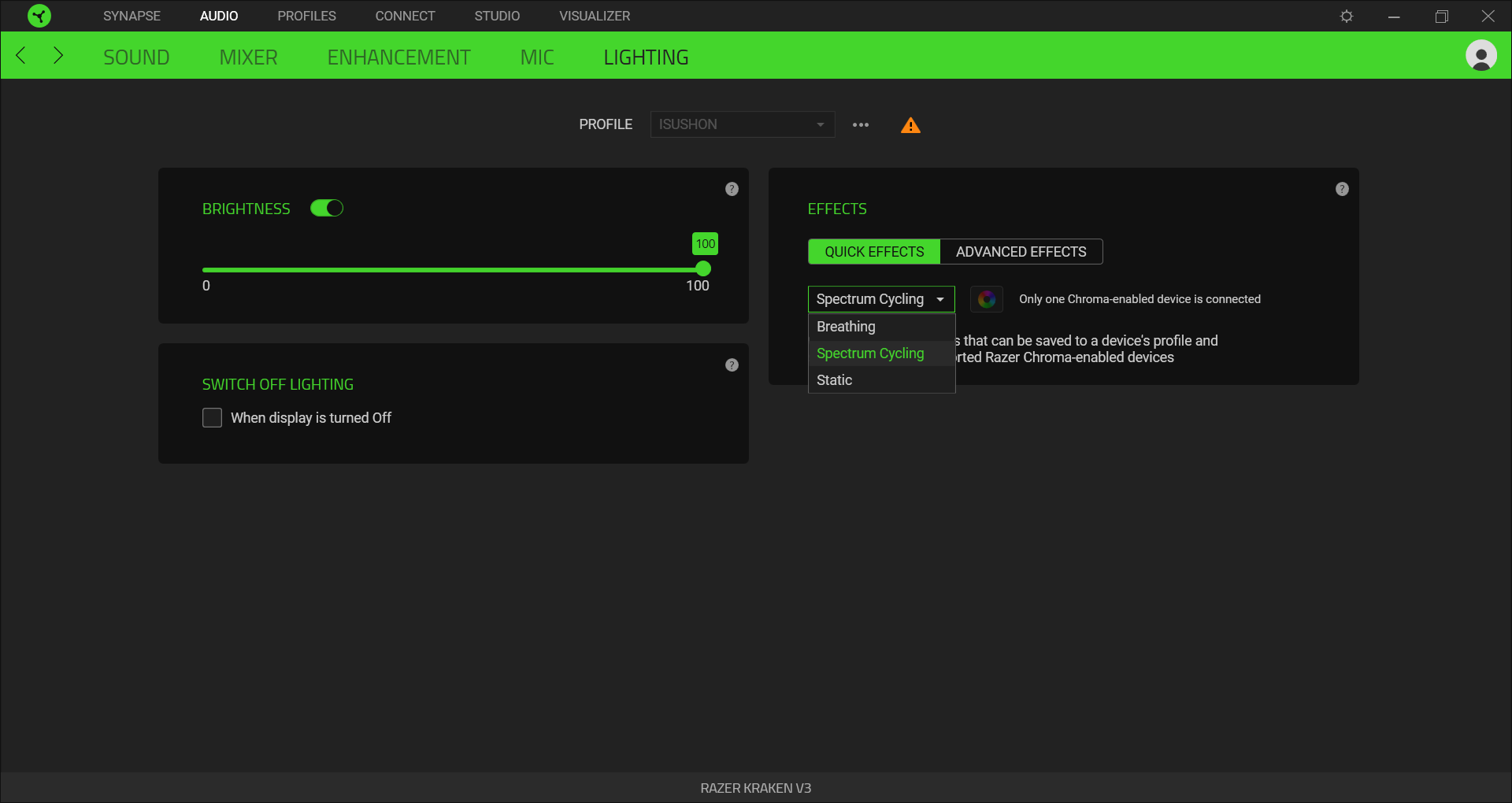Open the Mic tab
Image resolution: width=1512 pixels, height=803 pixels.
coord(537,57)
